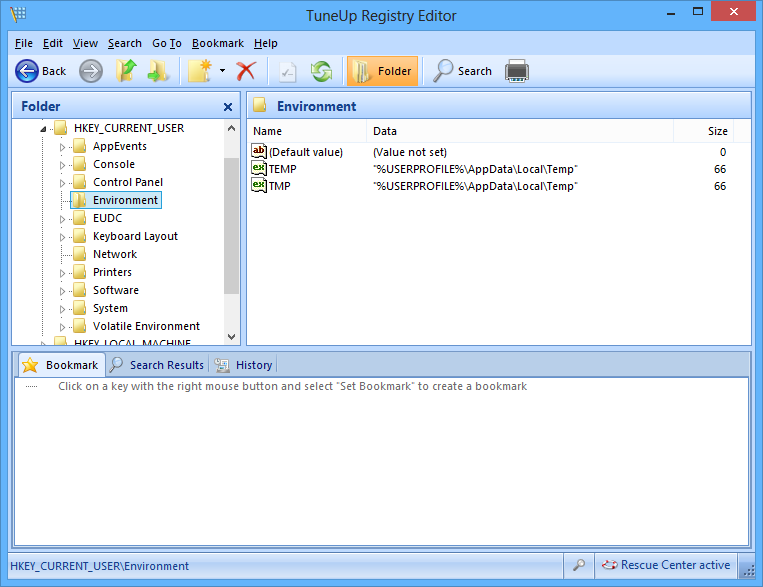The image size is (763, 587).
Task: Click the Forward arrow button
Action: (x=91, y=71)
